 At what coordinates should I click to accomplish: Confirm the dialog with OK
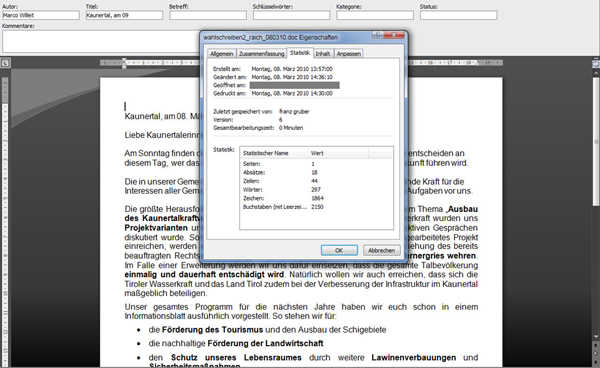339,250
